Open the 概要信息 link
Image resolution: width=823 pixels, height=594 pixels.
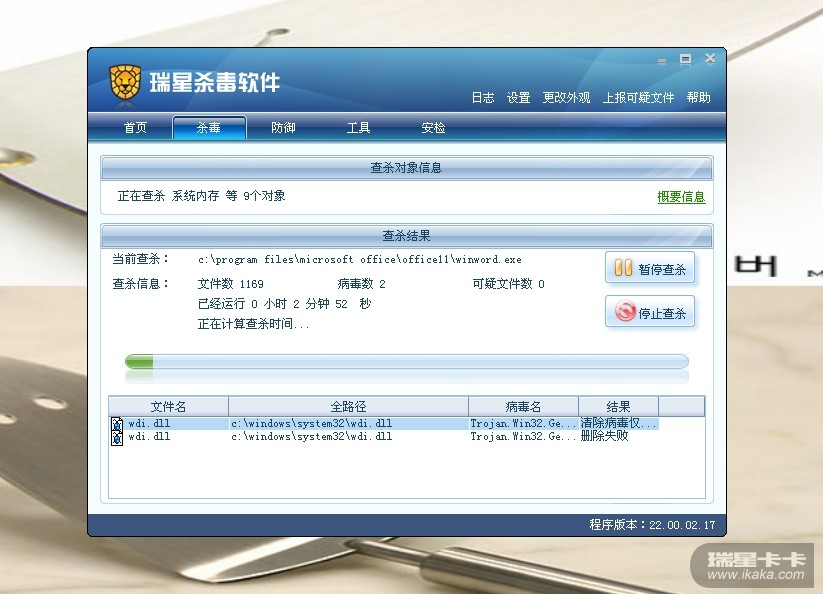(x=681, y=197)
